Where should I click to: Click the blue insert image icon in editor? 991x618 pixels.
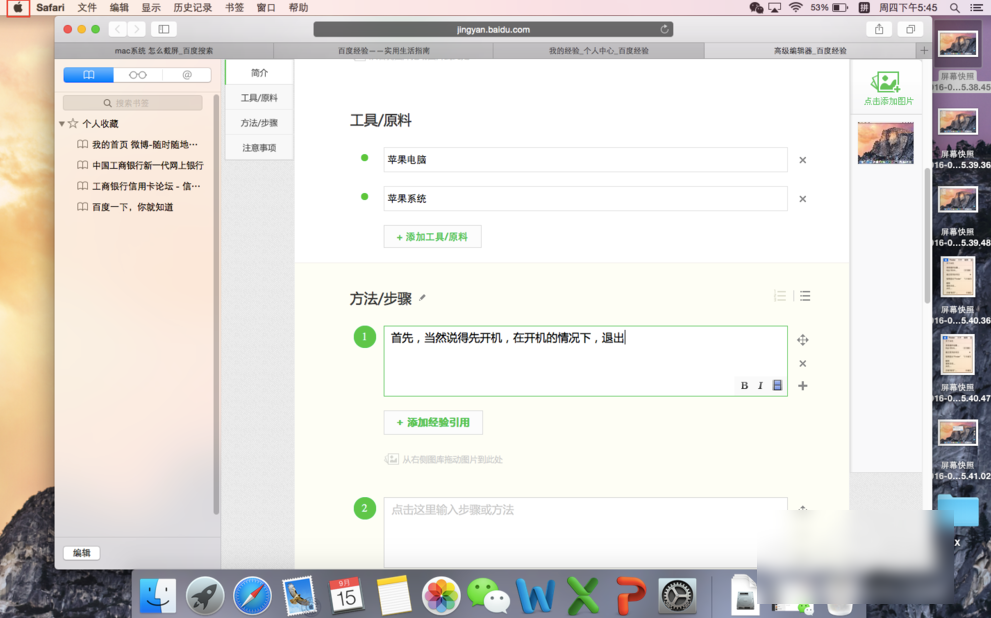click(778, 385)
